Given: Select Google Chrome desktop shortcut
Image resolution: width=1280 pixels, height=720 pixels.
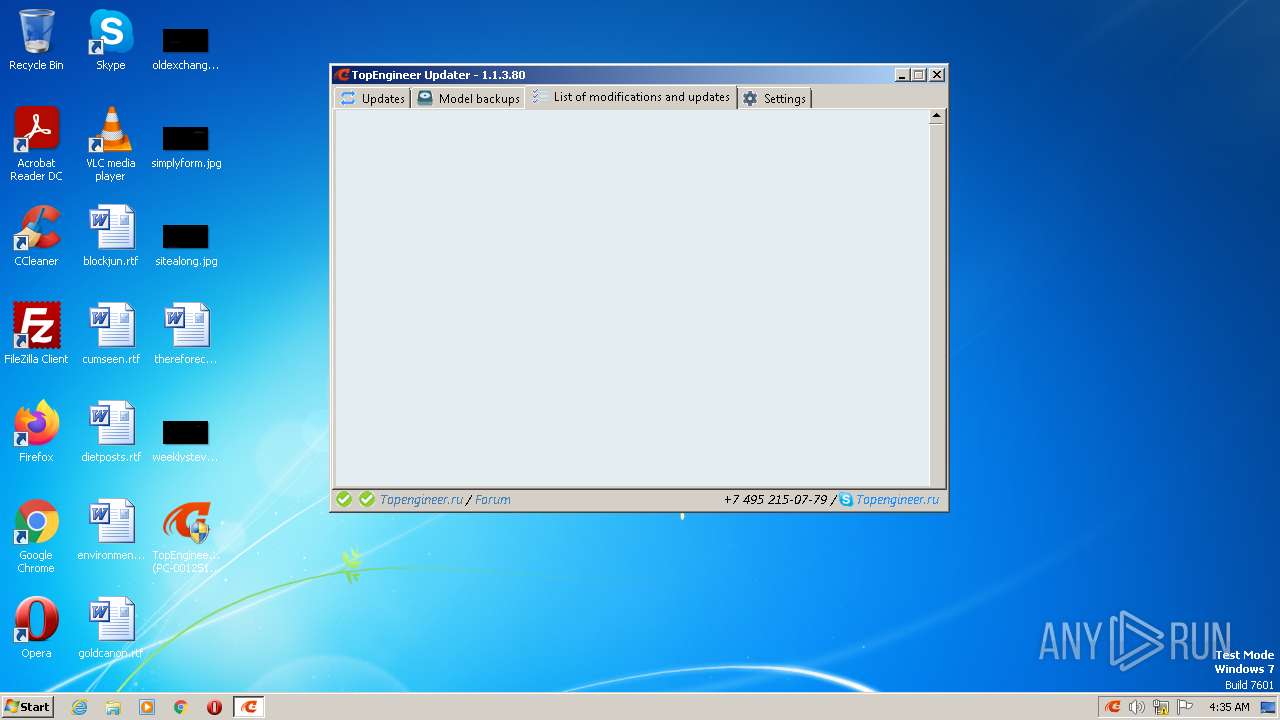Looking at the screenshot, I should (x=36, y=537).
